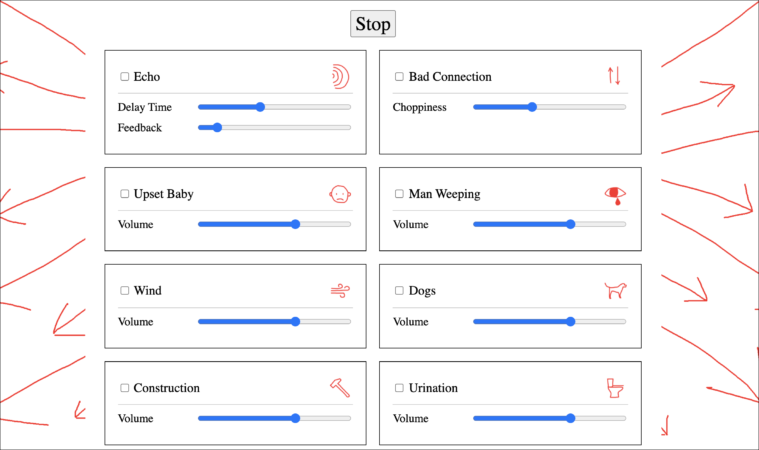
Task: Click the Echo sound waves icon
Action: coord(341,76)
